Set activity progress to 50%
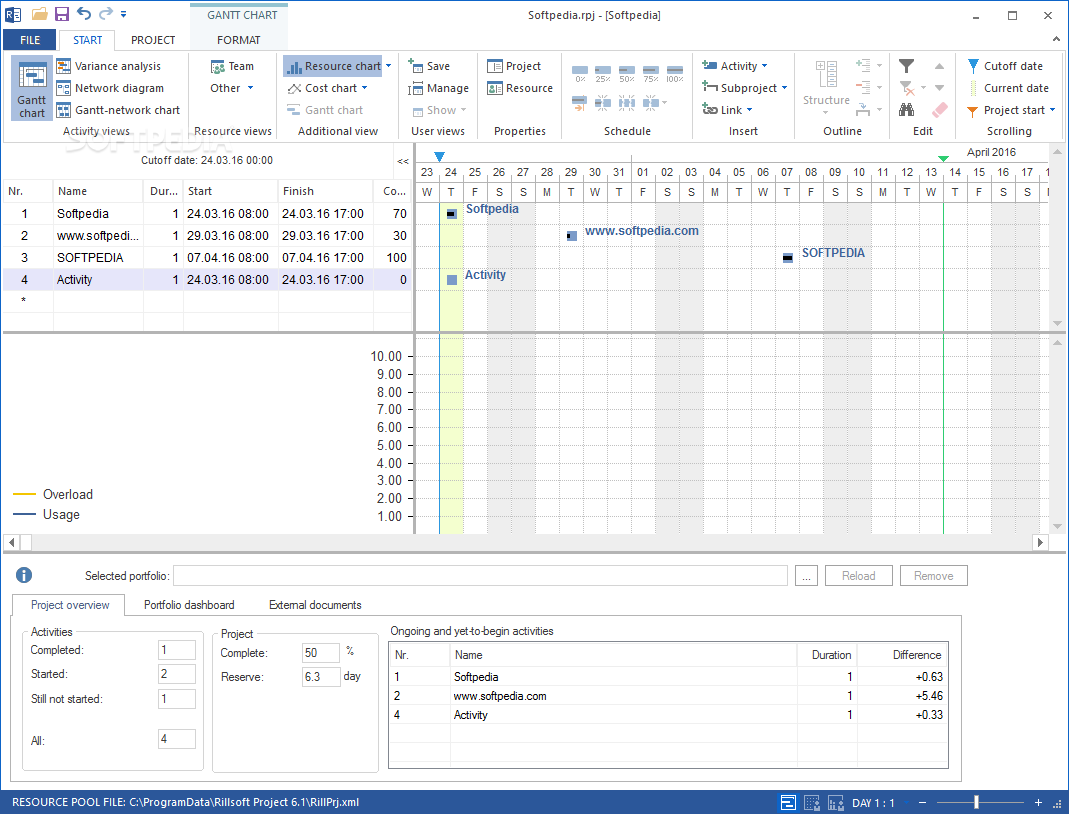 627,74
